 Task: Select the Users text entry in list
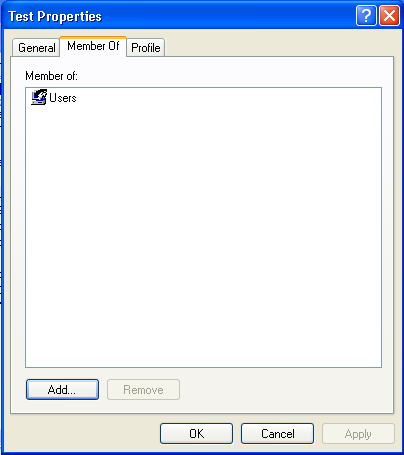coord(63,98)
